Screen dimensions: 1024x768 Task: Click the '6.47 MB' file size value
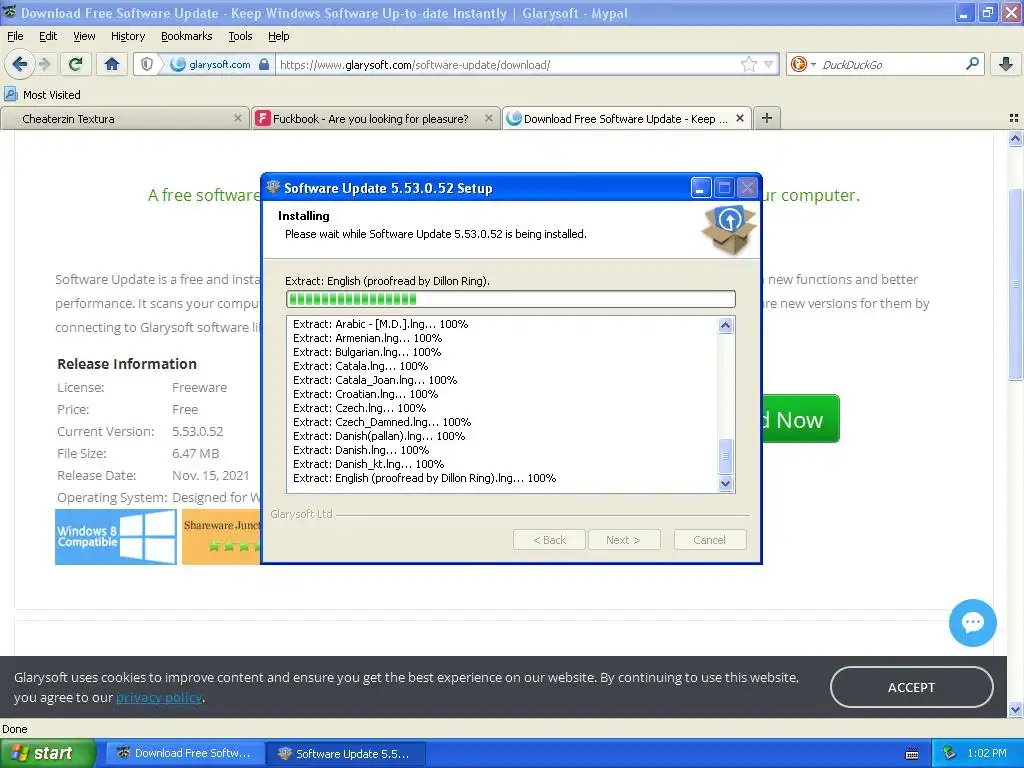[195, 453]
